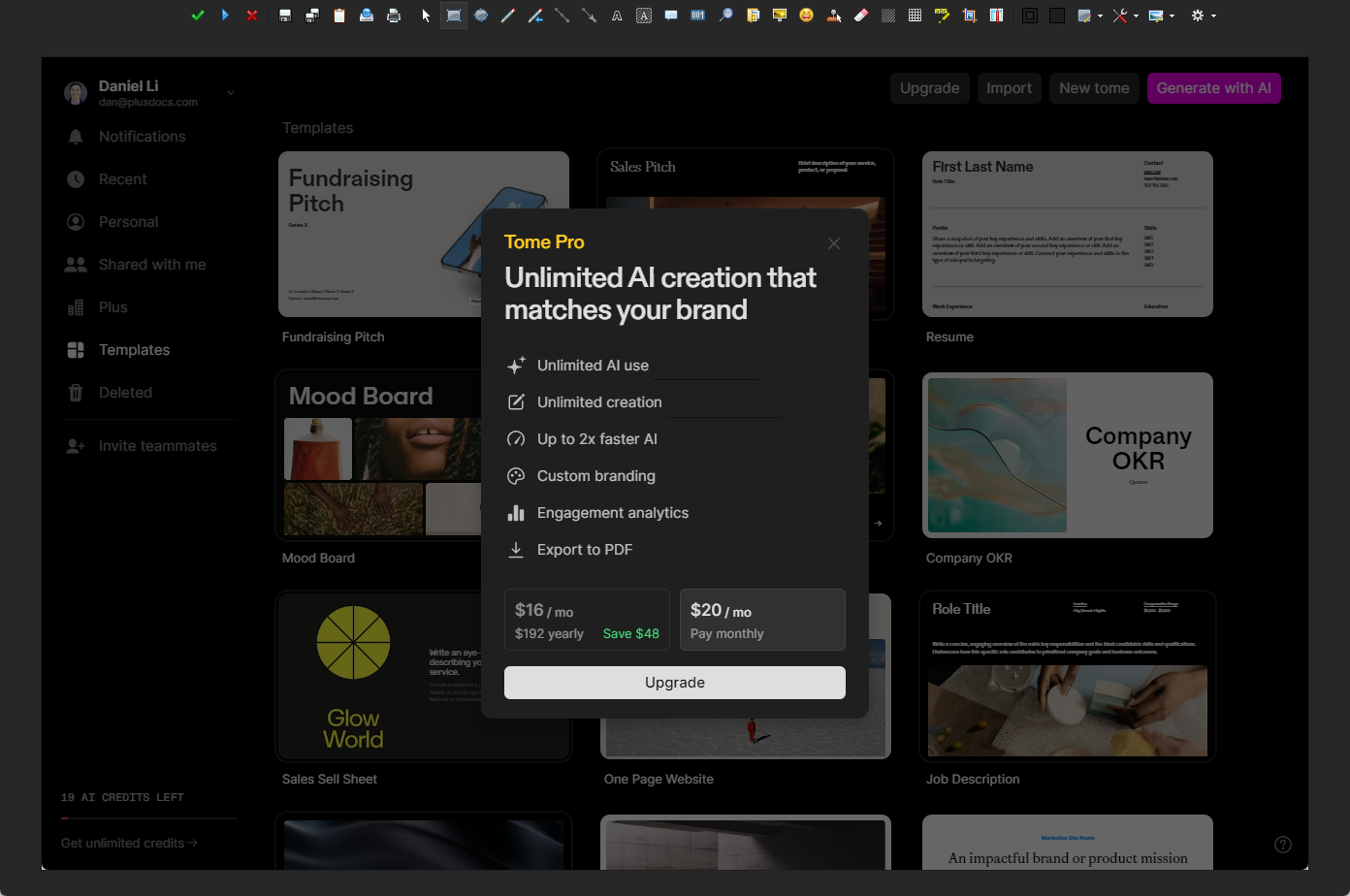Open the dropdown arrow beside the wrench icon
The image size is (1350, 896).
(1135, 16)
